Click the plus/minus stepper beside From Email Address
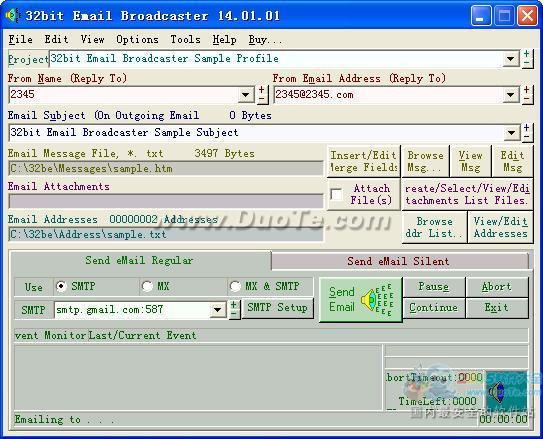This screenshot has height=439, width=543. pos(527,94)
